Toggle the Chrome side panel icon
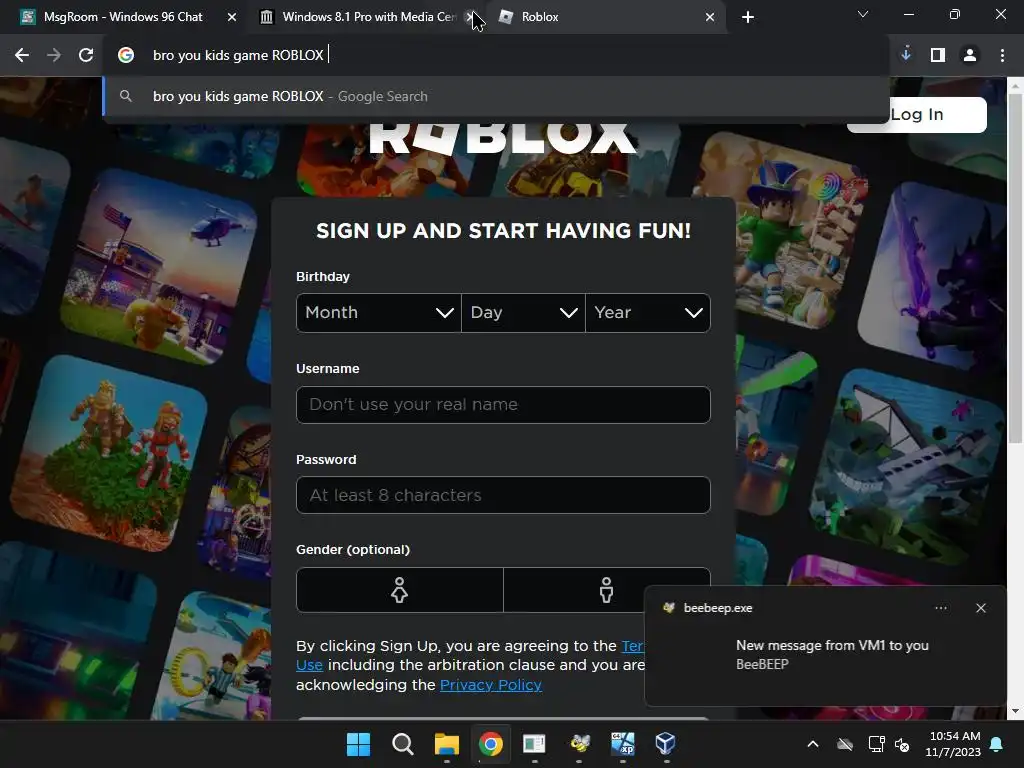The width and height of the screenshot is (1024, 768). pos(938,56)
